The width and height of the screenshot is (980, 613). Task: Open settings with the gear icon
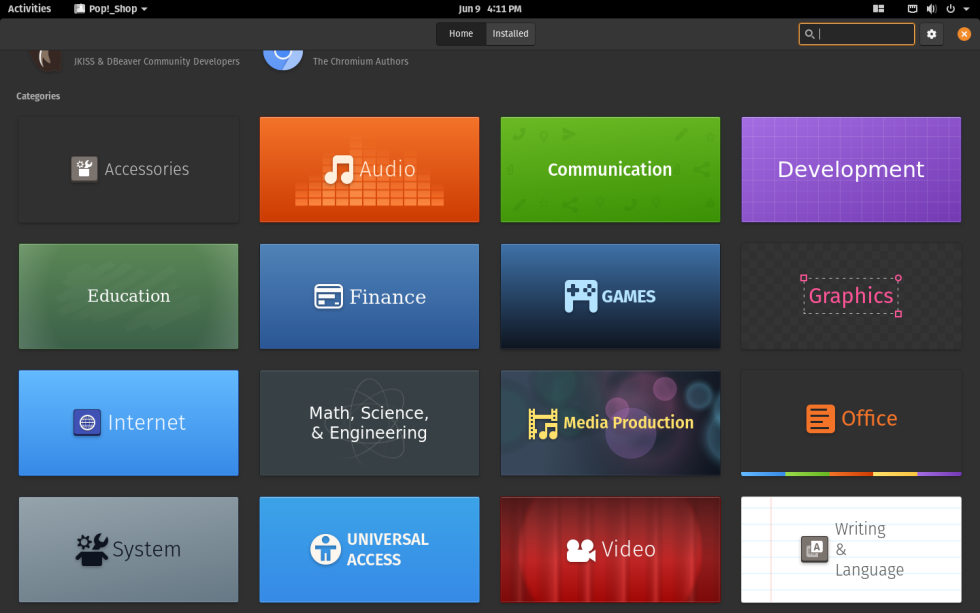(x=932, y=34)
